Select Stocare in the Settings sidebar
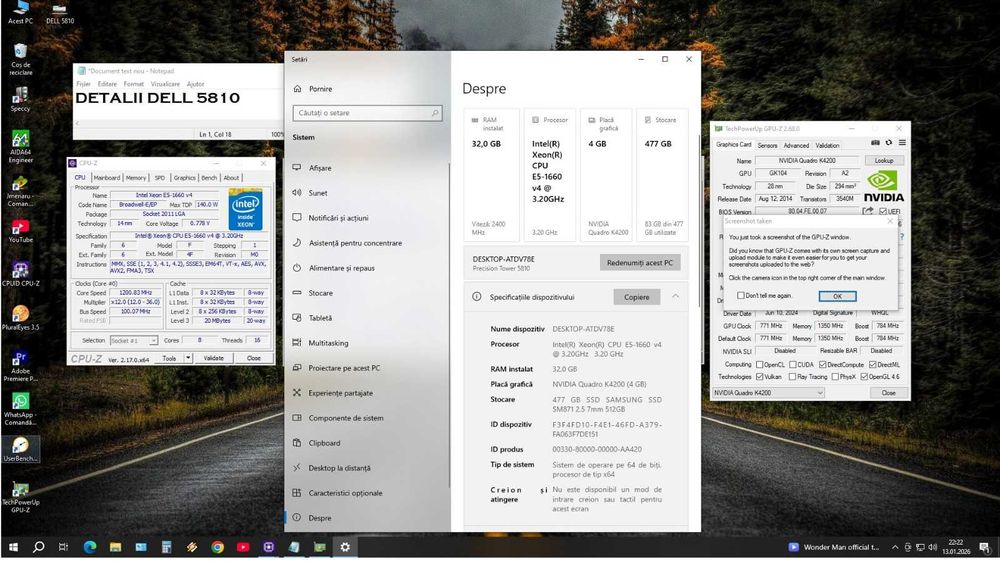This screenshot has width=1000, height=563. click(x=367, y=293)
